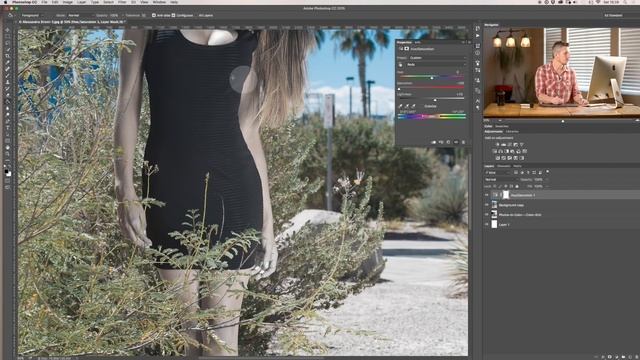Viewport: 640px width, 360px height.
Task: Select the Move tool
Action: [x=8, y=30]
